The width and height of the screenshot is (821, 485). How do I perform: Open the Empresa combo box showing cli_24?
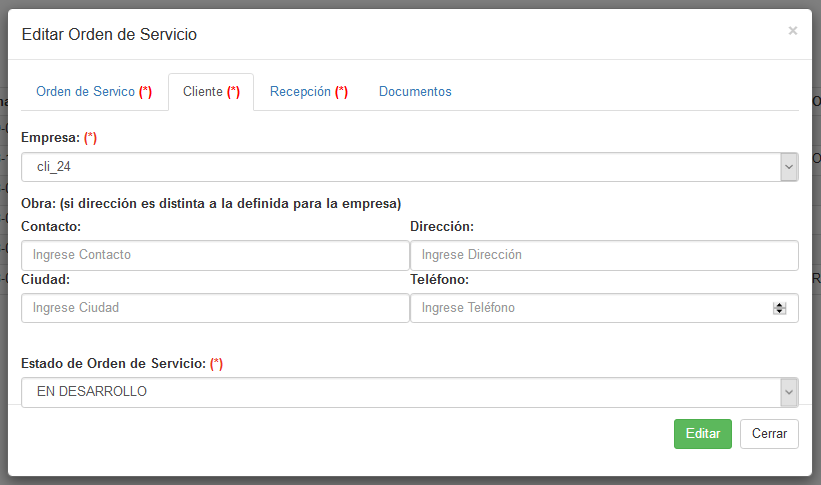tap(400, 167)
